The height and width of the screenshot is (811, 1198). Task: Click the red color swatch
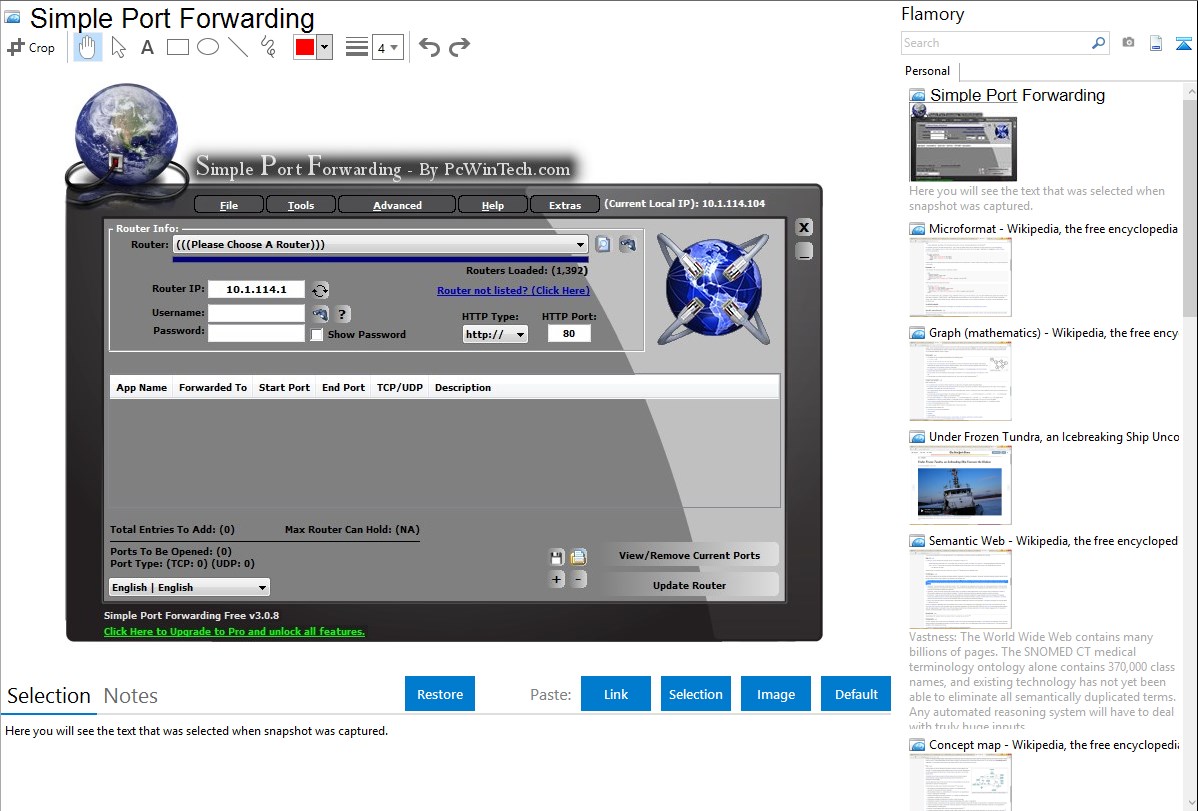click(305, 47)
